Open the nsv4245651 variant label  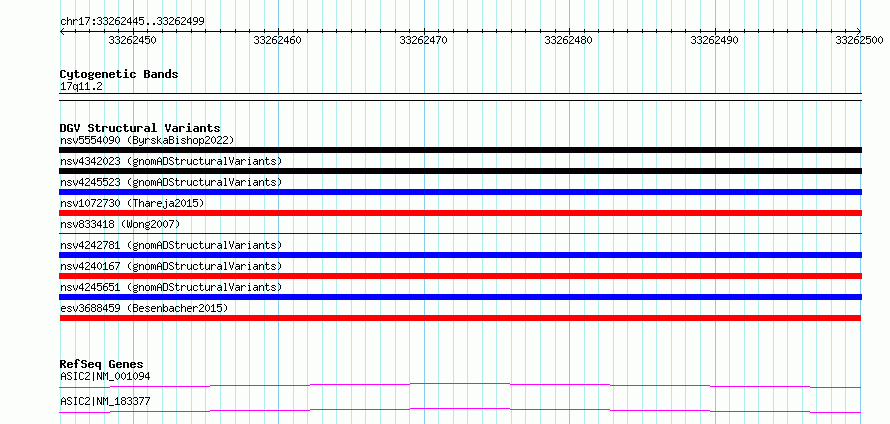tap(171, 287)
